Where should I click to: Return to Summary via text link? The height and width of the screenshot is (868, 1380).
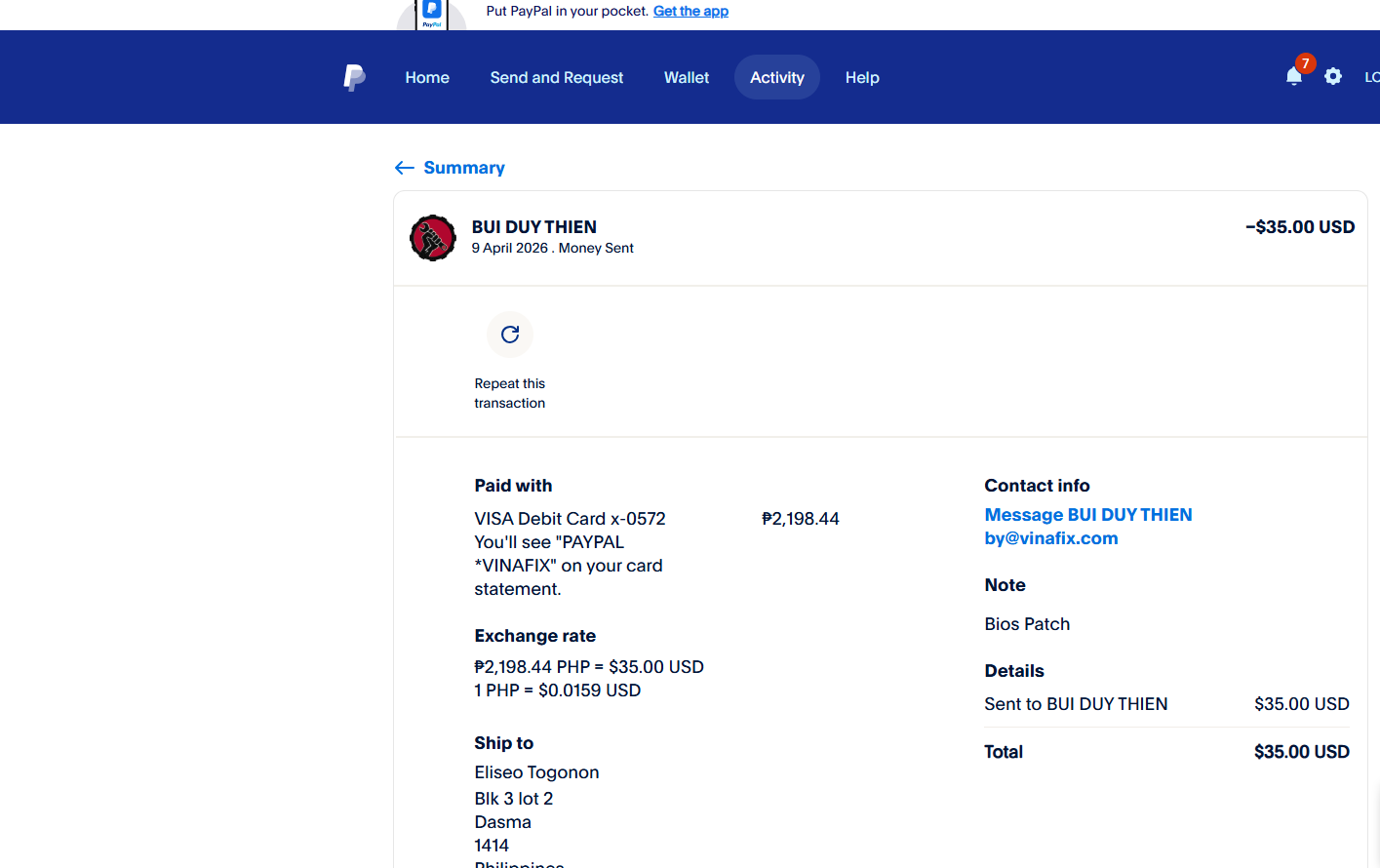(464, 168)
